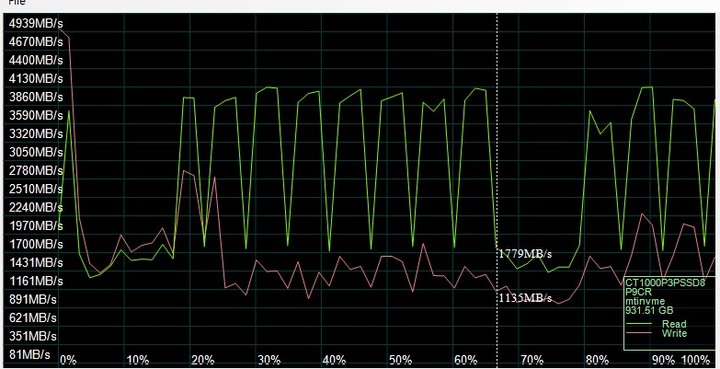Viewport: 720px width, 369px height.
Task: Click the 2780MB/s axis label
Action: tap(35, 170)
